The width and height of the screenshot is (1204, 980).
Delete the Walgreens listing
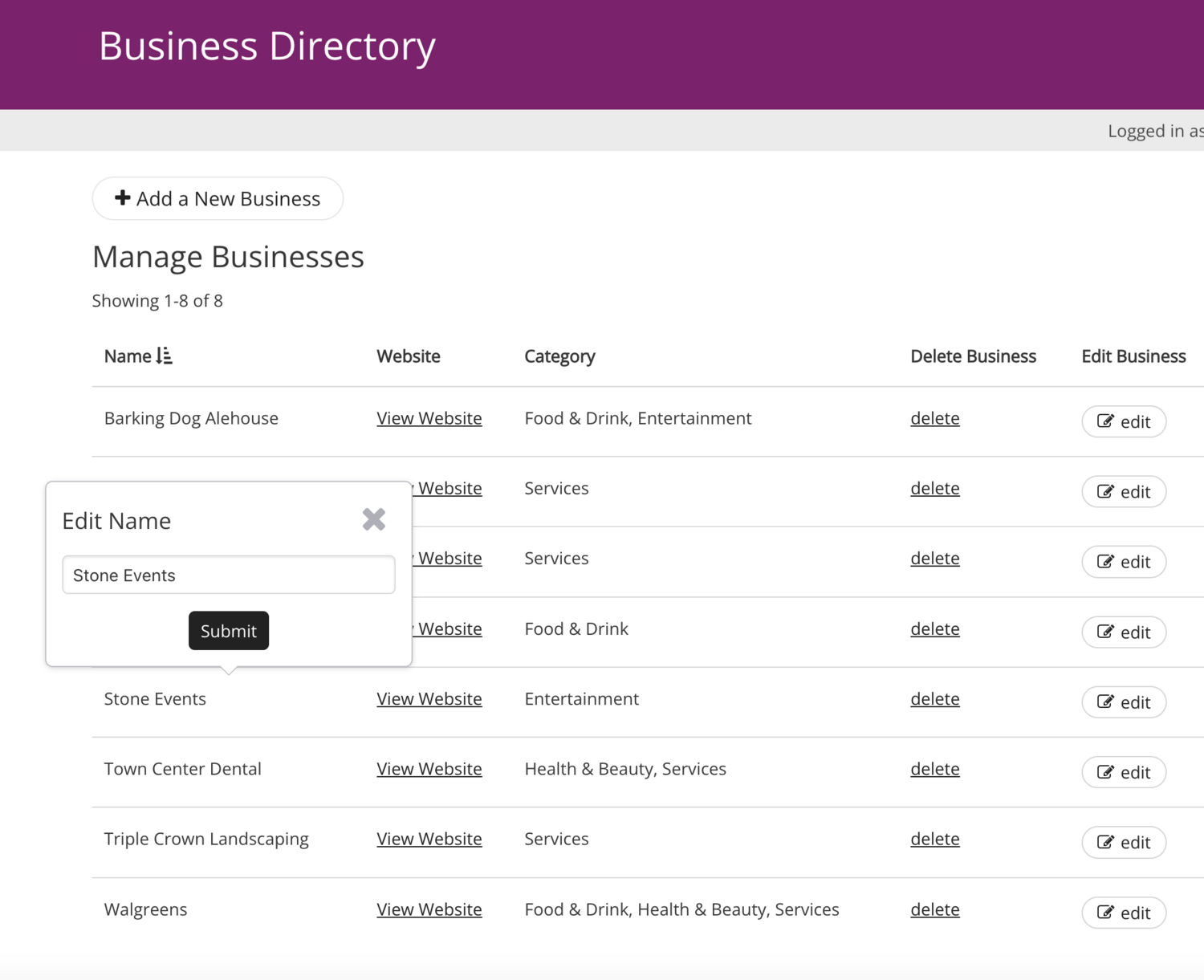(x=934, y=909)
